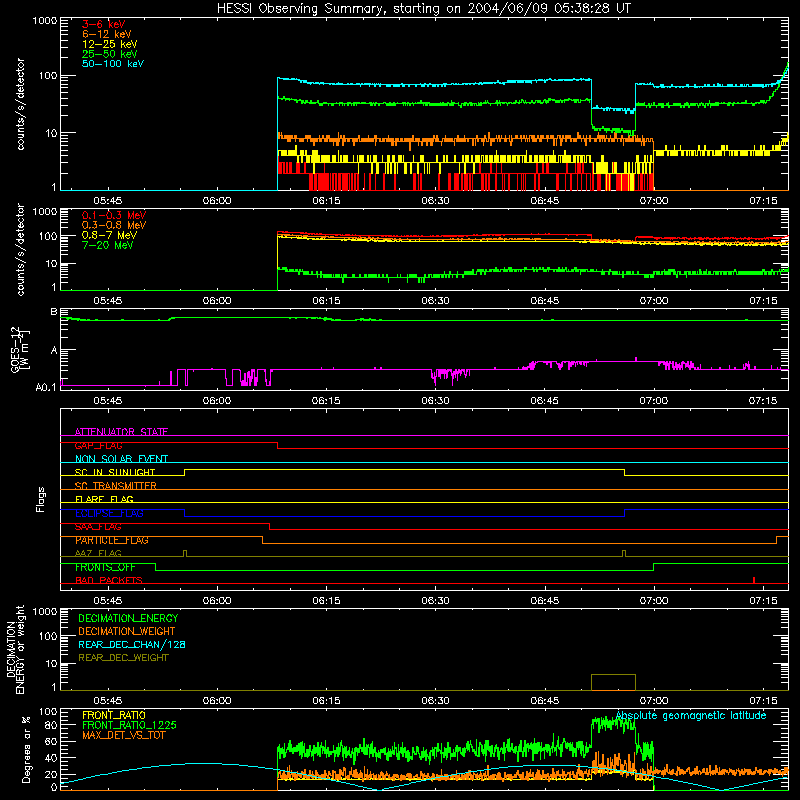Select the BAD_PACKETS flag label
The height and width of the screenshot is (800, 800).
[x=109, y=580]
